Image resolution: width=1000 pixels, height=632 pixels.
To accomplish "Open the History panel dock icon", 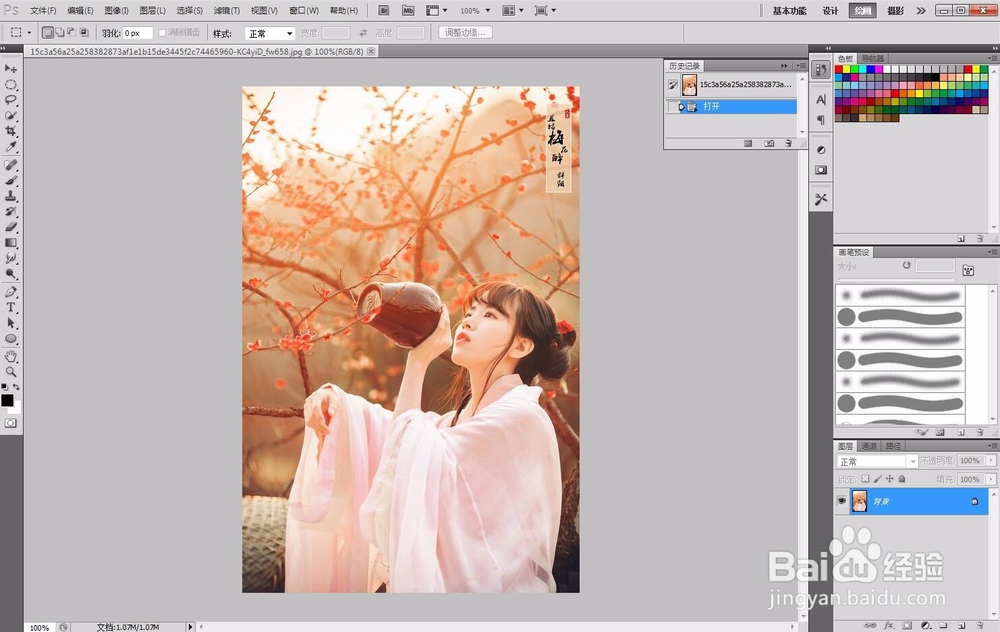I will (x=821, y=70).
